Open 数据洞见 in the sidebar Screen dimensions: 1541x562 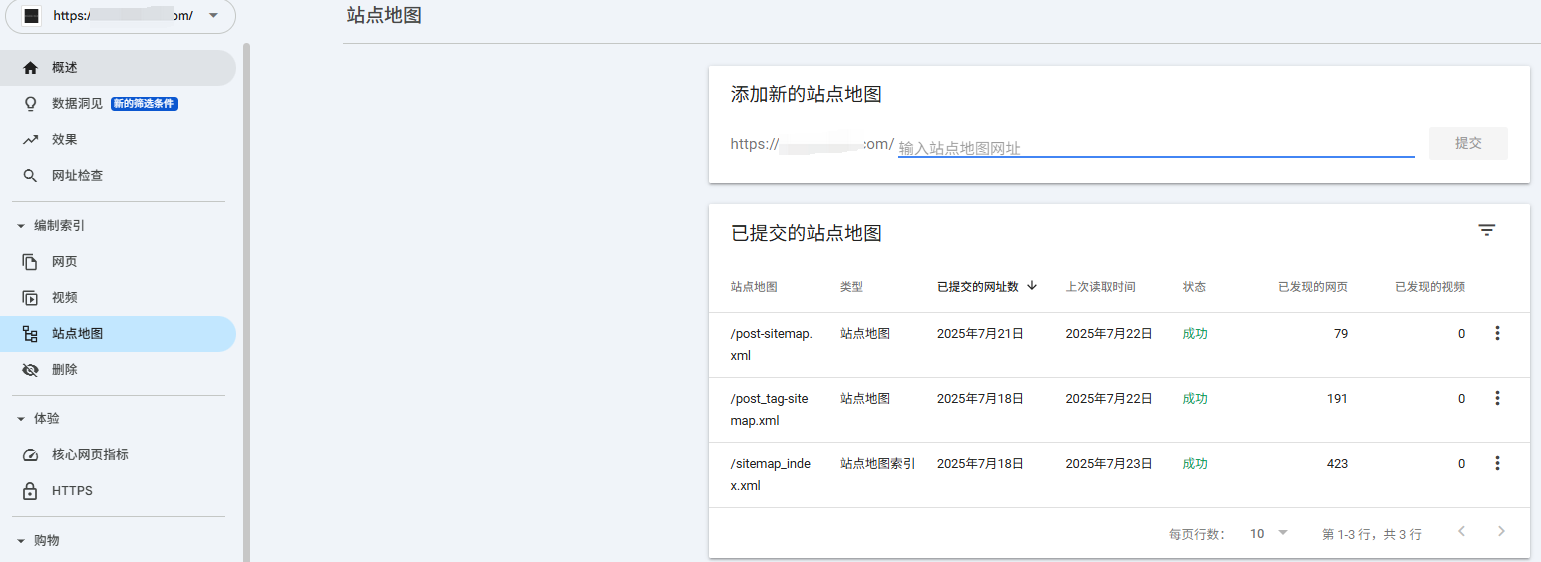(x=118, y=104)
